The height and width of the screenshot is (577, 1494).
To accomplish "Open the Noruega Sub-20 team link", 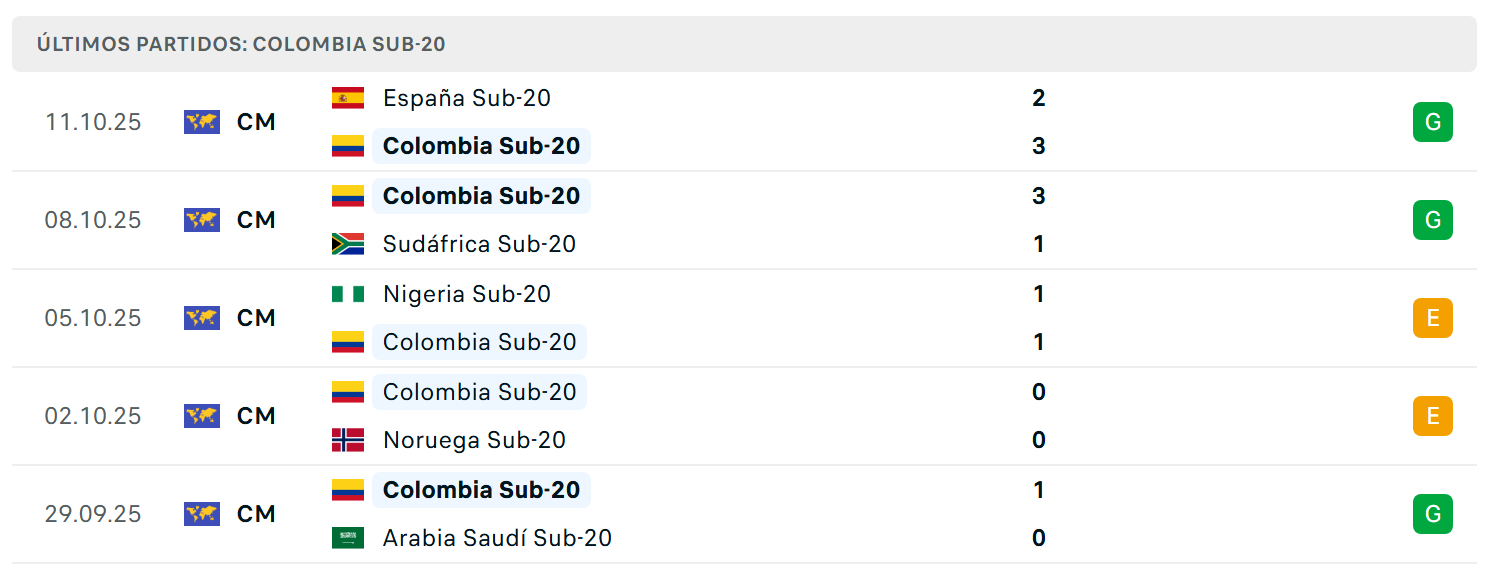I will click(474, 440).
